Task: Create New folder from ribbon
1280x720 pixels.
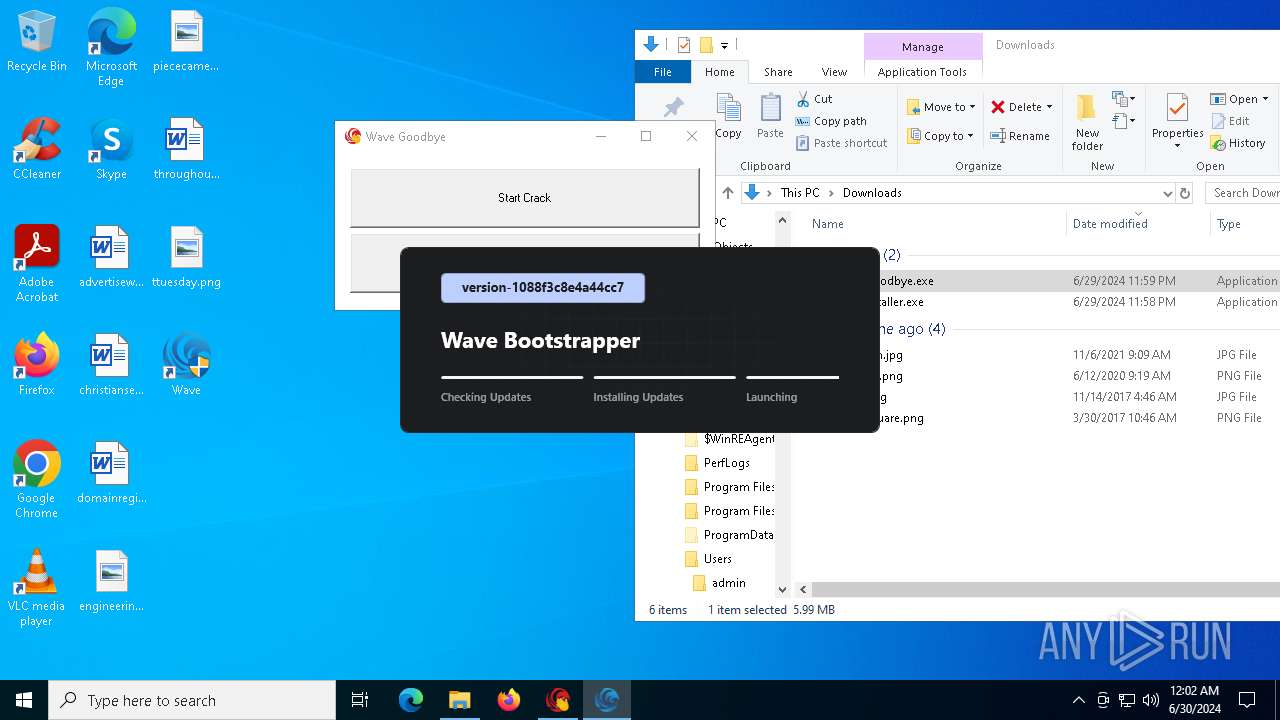Action: point(1087,122)
